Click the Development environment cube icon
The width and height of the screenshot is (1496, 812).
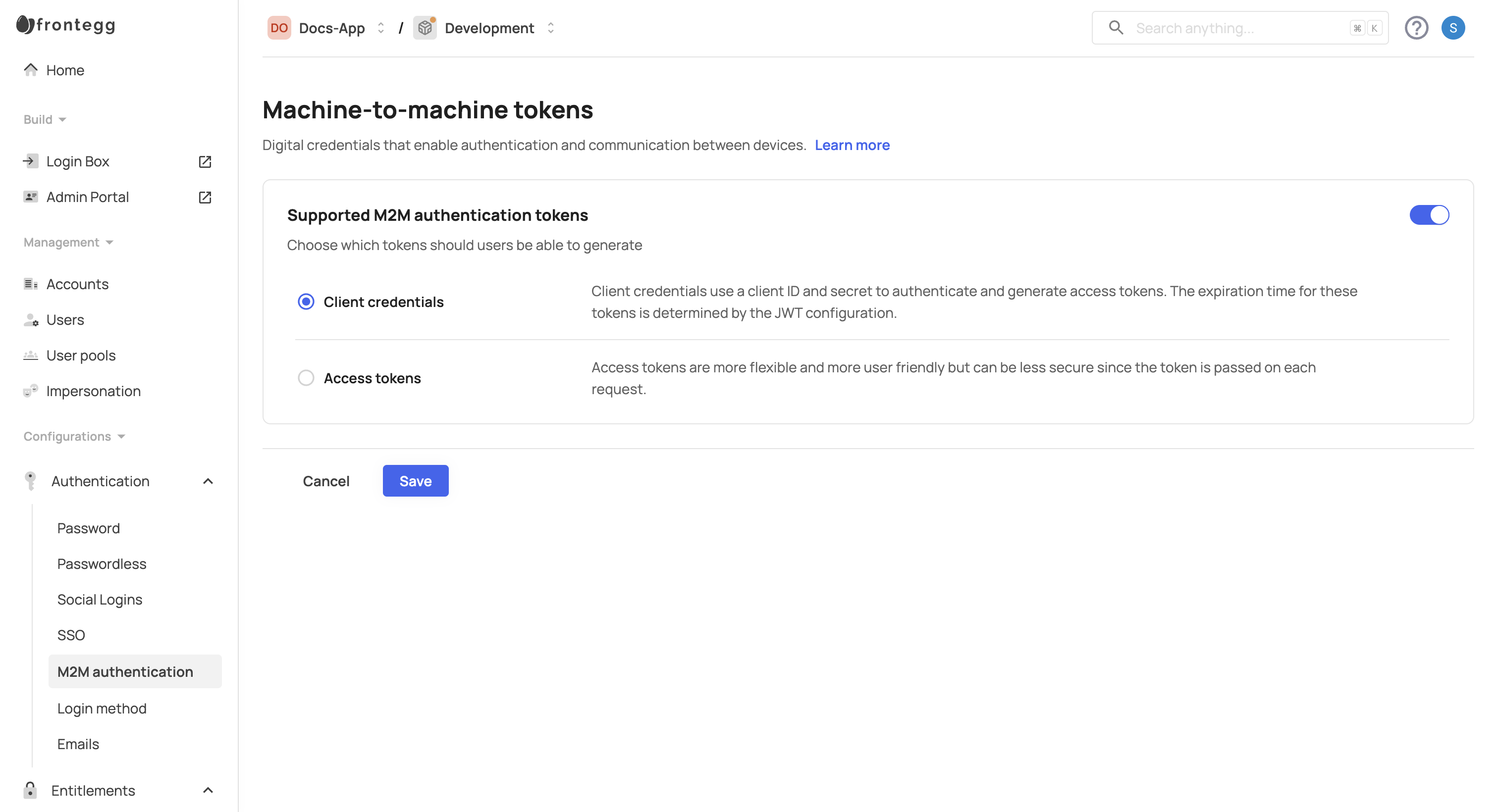425,28
